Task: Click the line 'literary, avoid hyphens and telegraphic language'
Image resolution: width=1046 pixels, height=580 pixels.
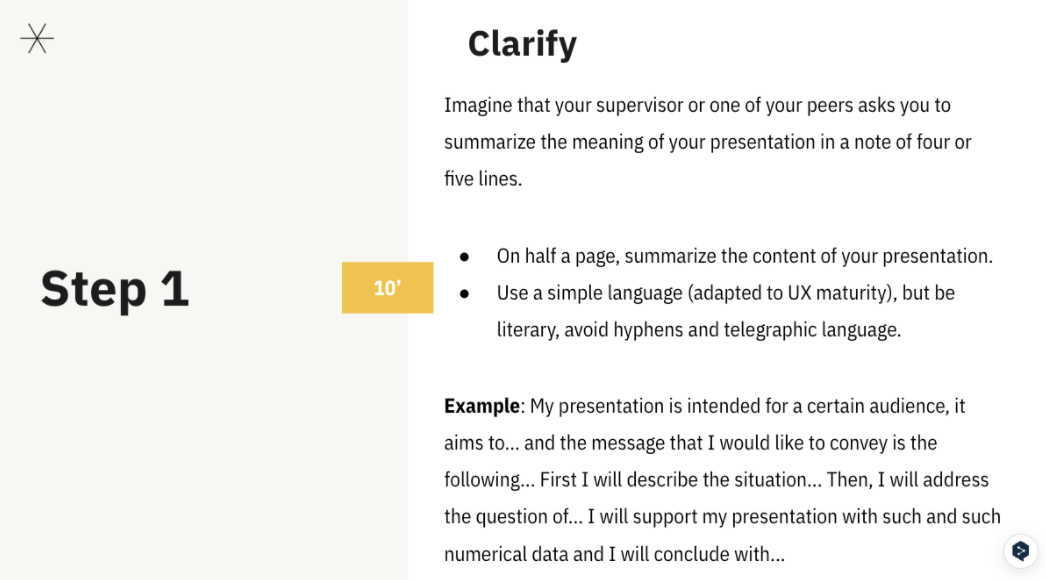Action: pos(699,330)
